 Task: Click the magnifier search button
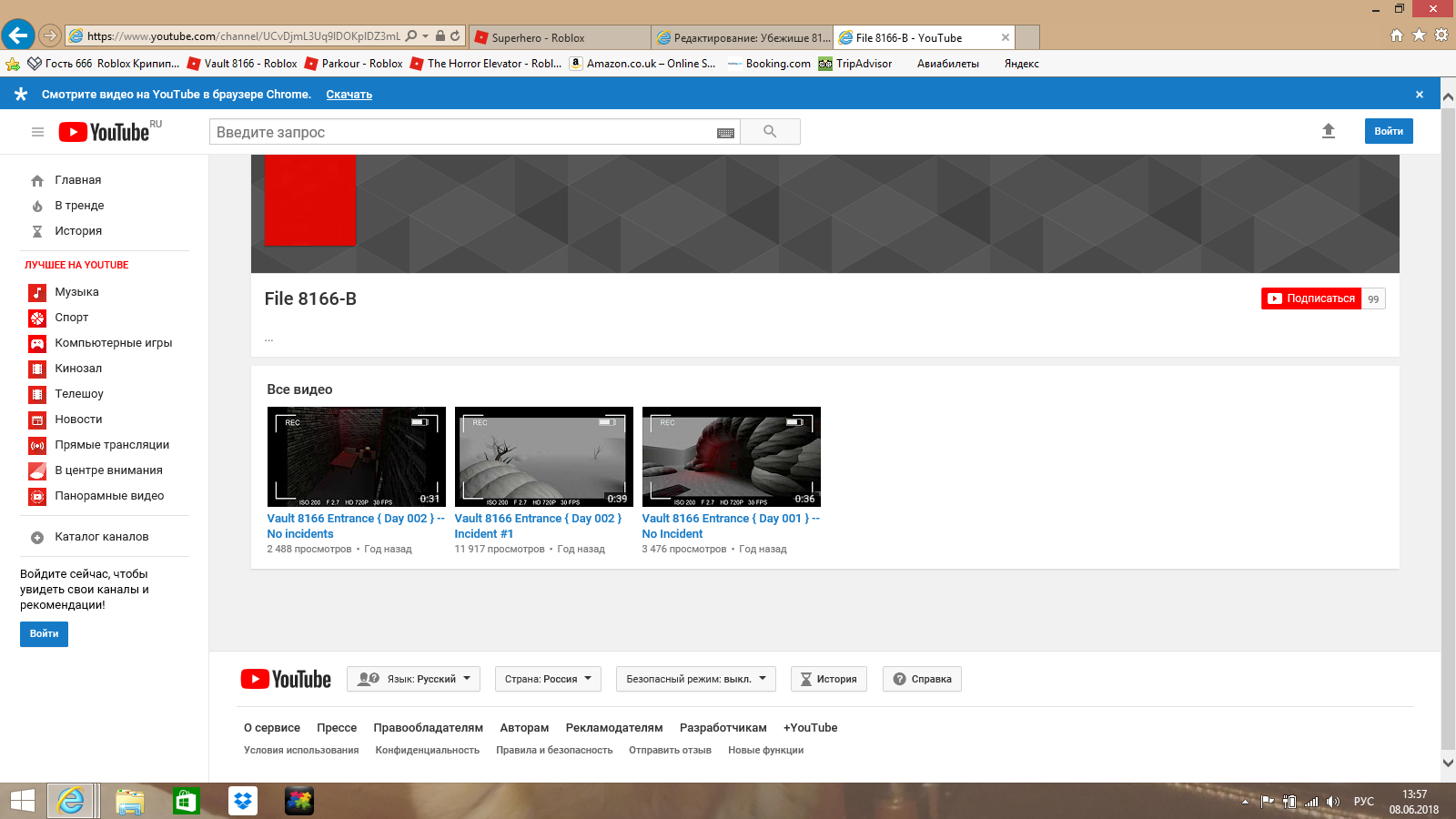[x=770, y=132]
